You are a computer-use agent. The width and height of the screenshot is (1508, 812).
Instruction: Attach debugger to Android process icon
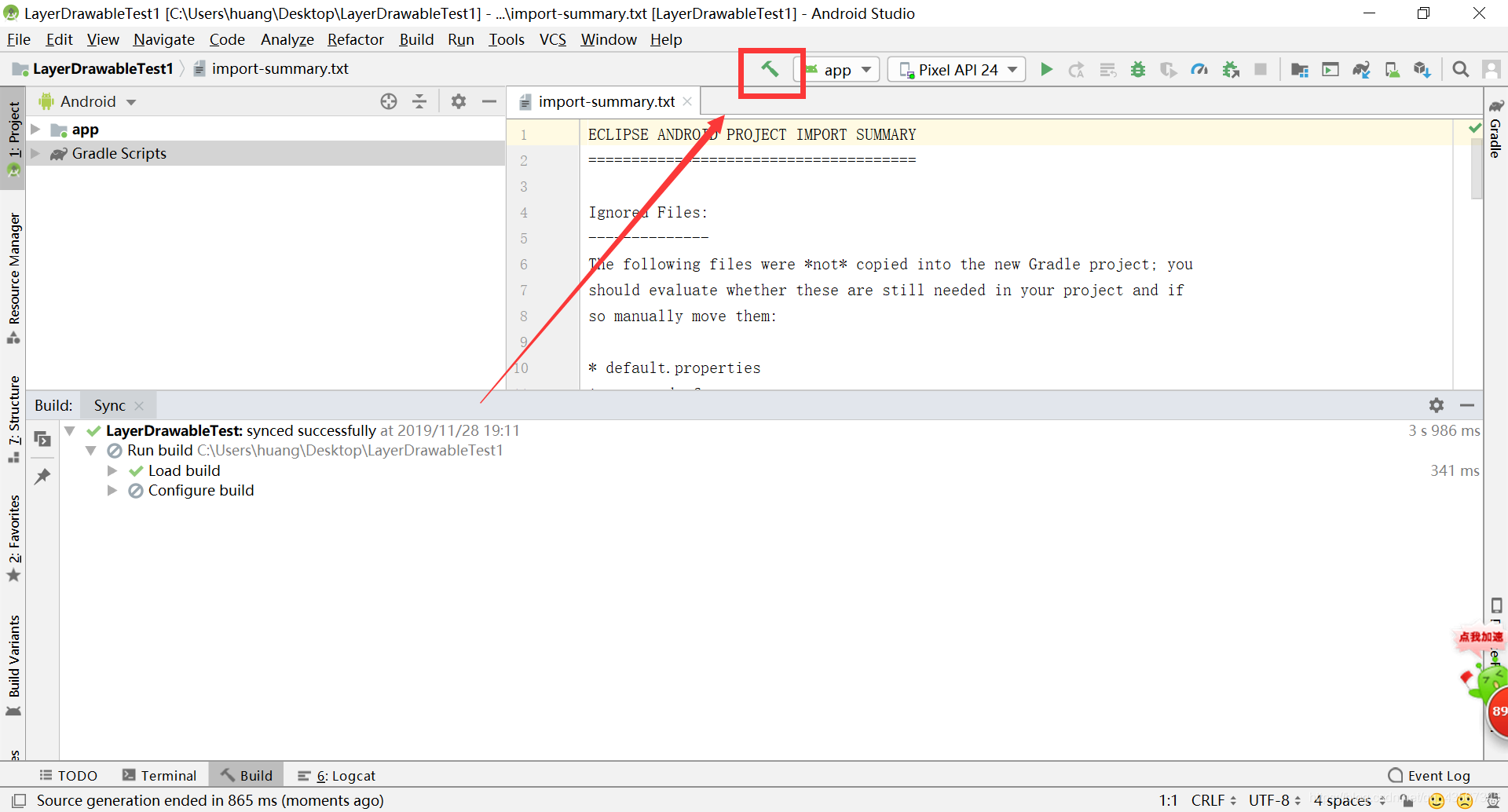[x=1230, y=69]
